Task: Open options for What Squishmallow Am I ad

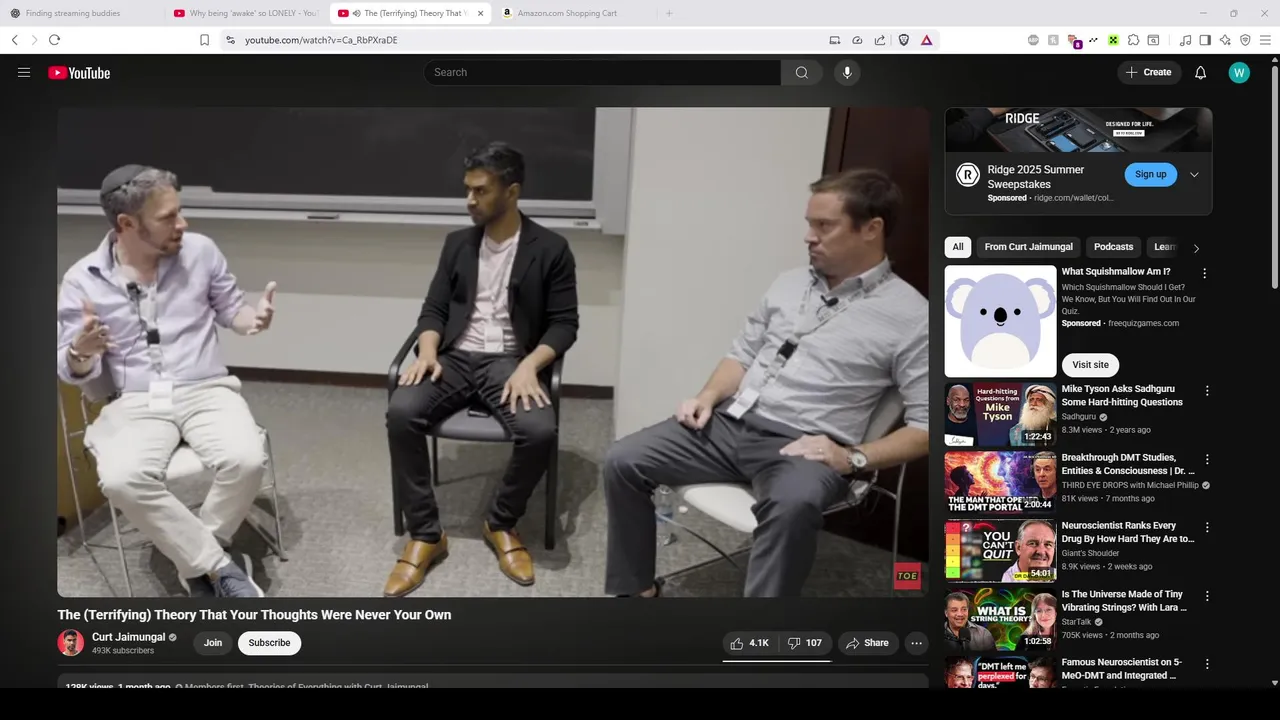Action: (x=1204, y=273)
